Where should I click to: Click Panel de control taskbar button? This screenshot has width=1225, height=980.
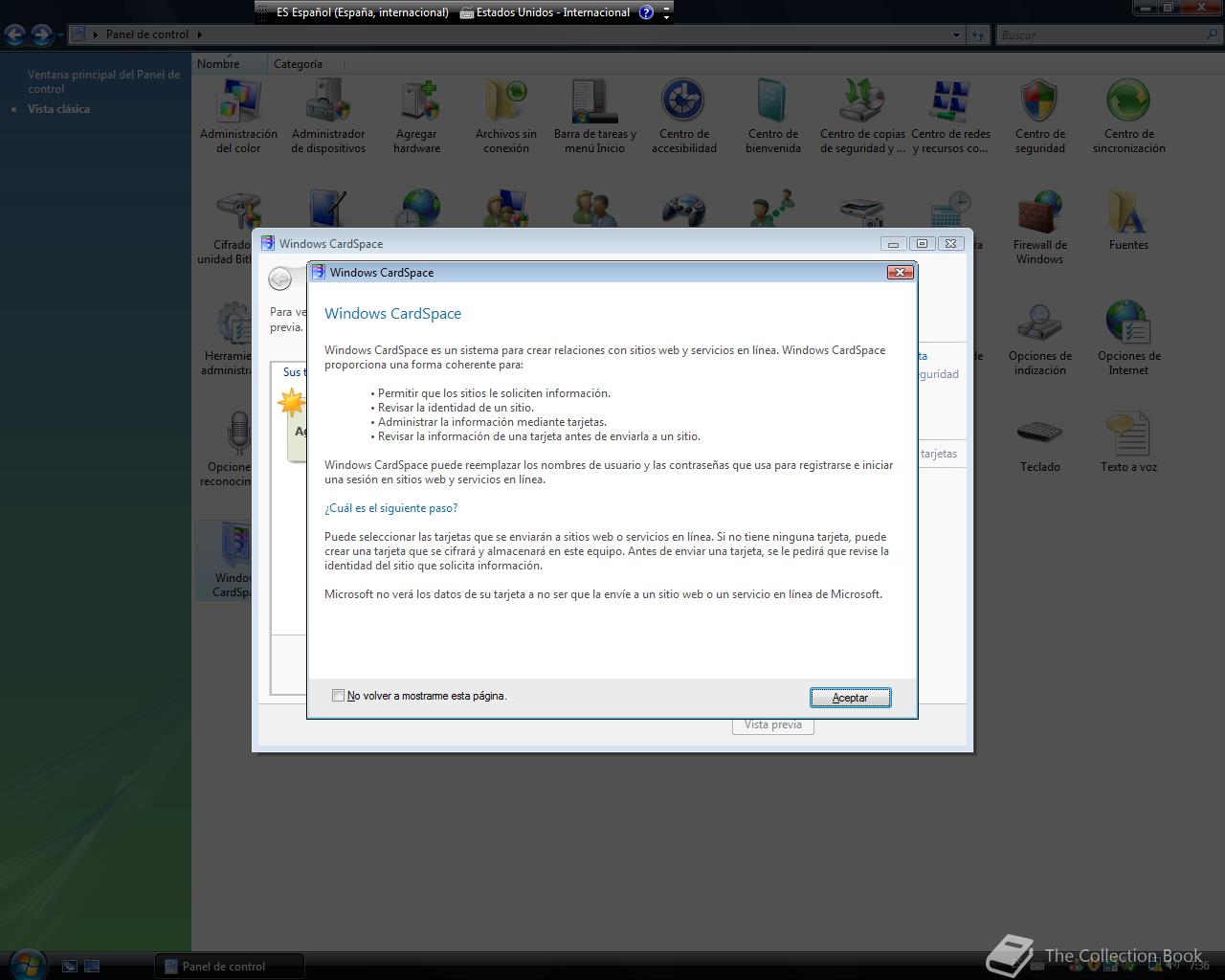pyautogui.click(x=230, y=966)
